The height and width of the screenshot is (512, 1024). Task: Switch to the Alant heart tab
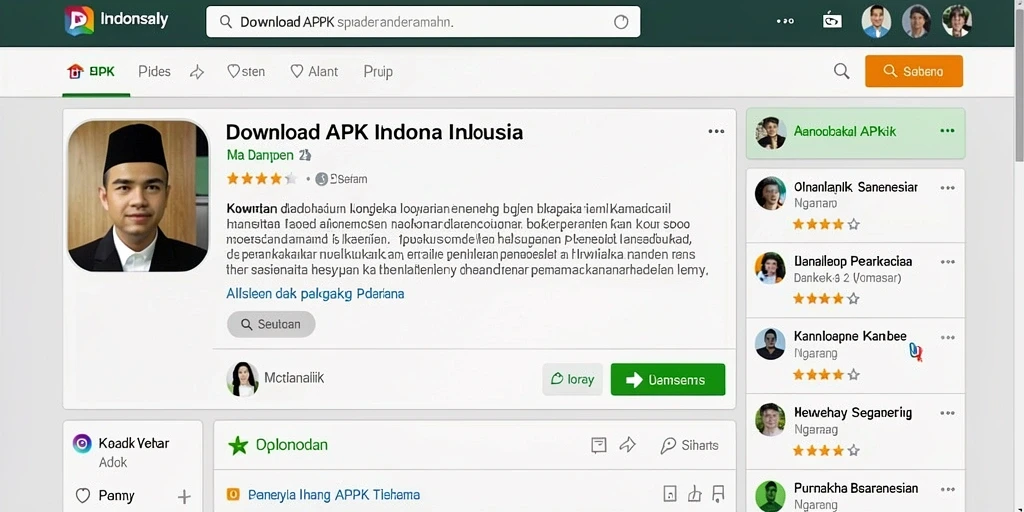pos(314,72)
